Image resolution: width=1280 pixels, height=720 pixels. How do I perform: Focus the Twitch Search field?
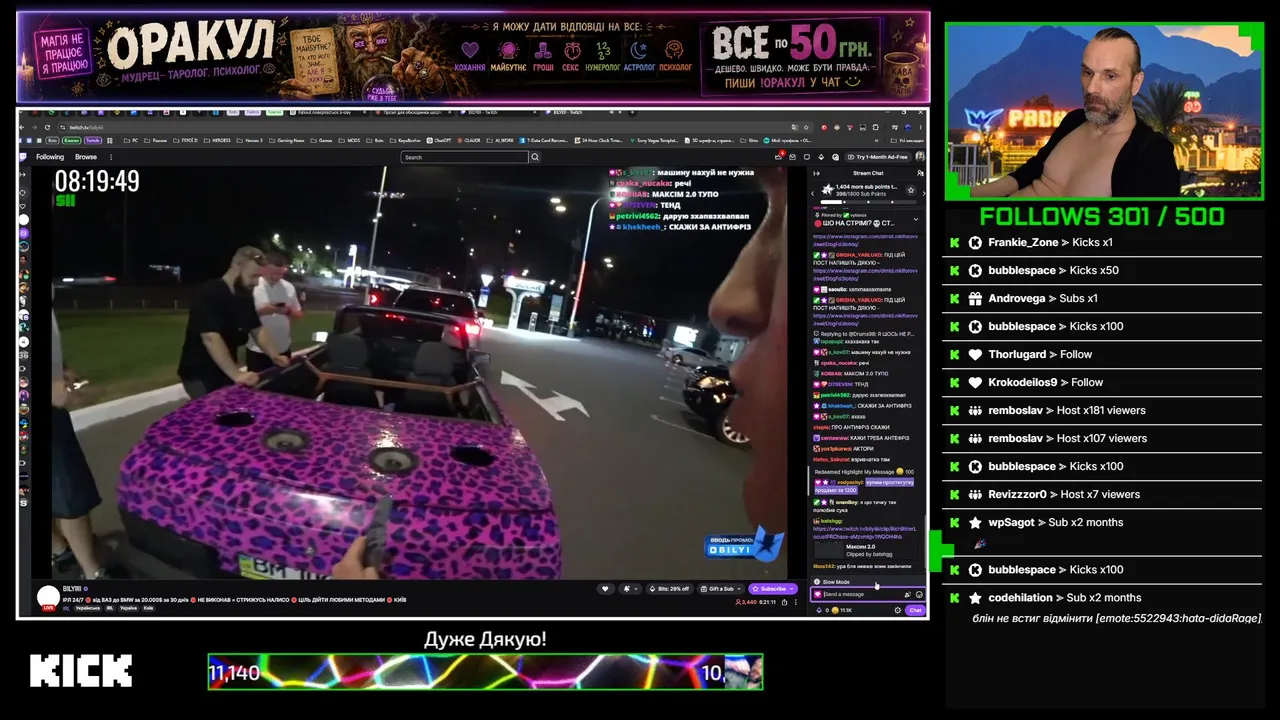coord(464,157)
